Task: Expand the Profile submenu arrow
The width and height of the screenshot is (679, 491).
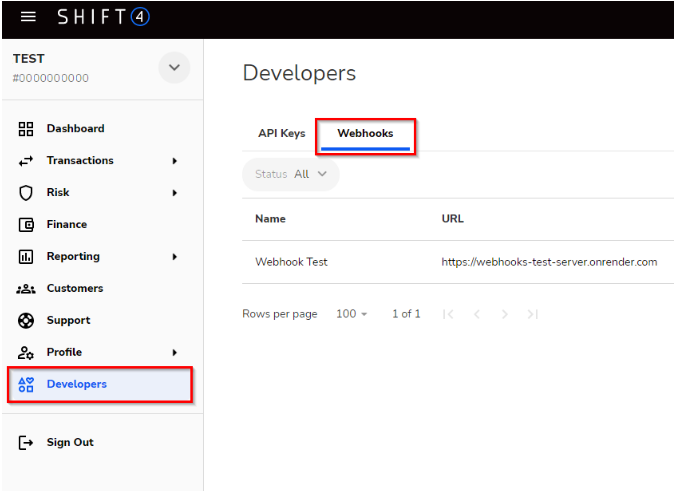Action: pos(175,353)
